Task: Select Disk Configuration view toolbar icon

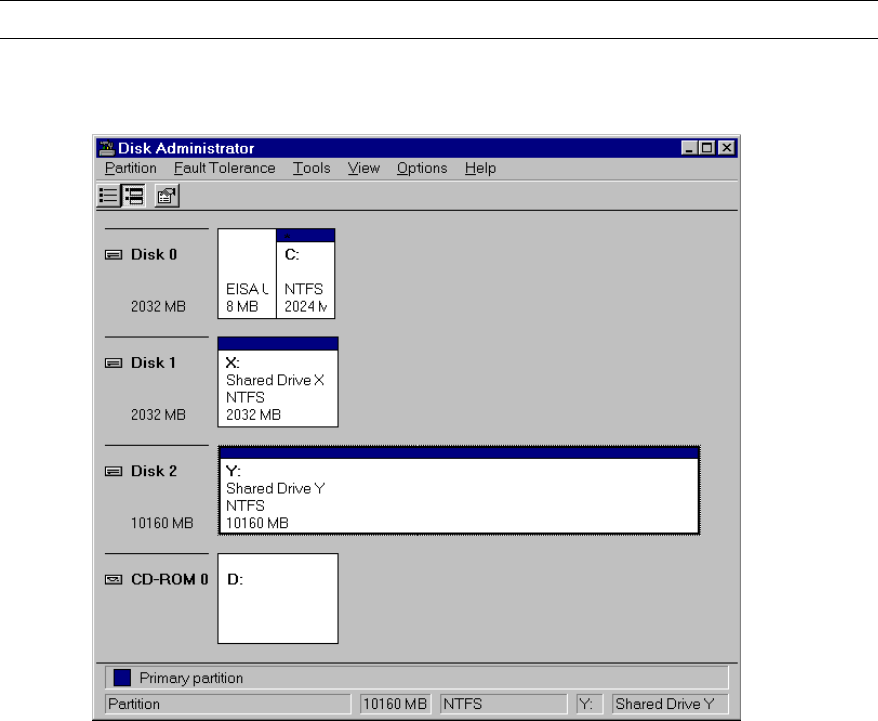Action: click(x=132, y=196)
